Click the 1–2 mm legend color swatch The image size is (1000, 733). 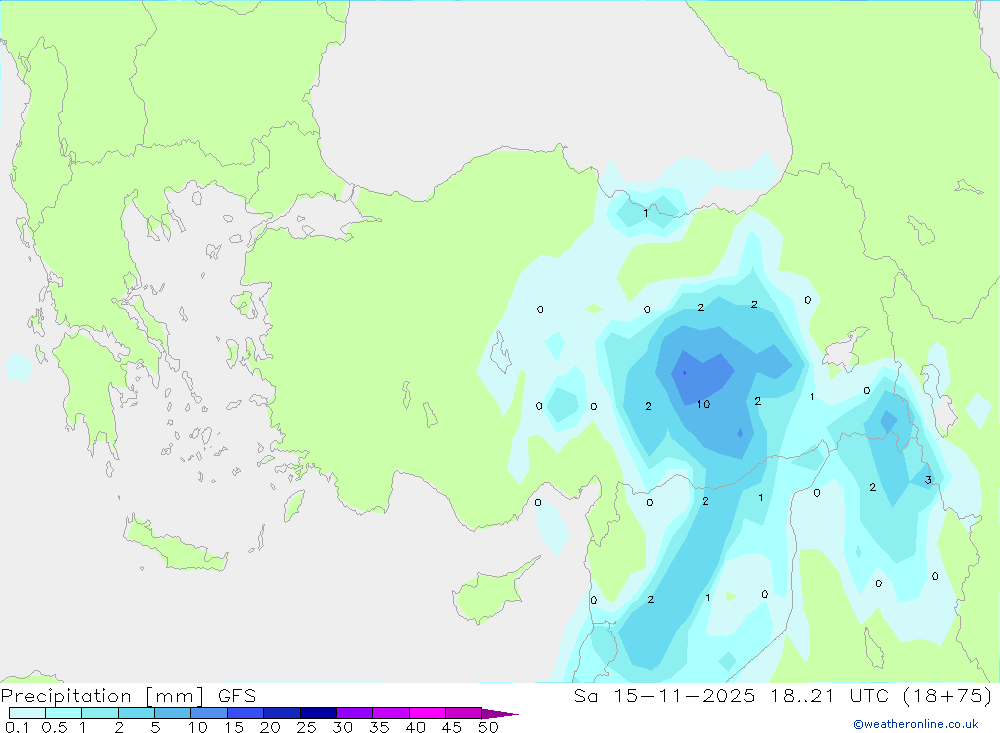click(99, 713)
